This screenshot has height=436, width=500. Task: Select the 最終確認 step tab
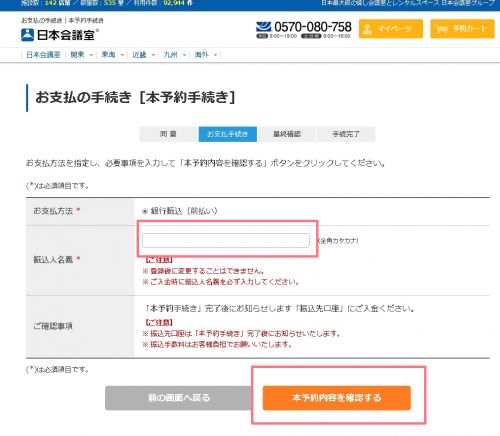[x=287, y=134]
